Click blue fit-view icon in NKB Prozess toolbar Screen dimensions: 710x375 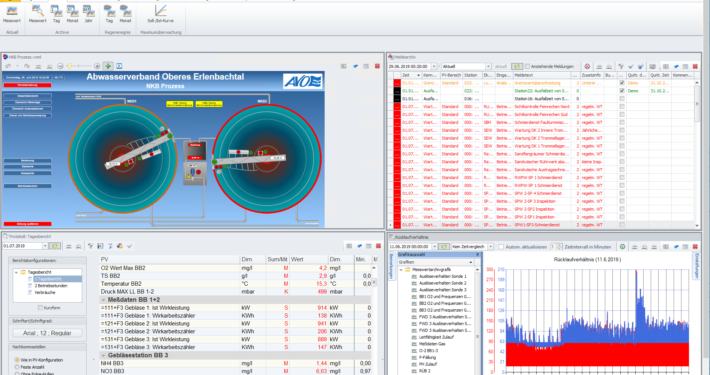119,66
